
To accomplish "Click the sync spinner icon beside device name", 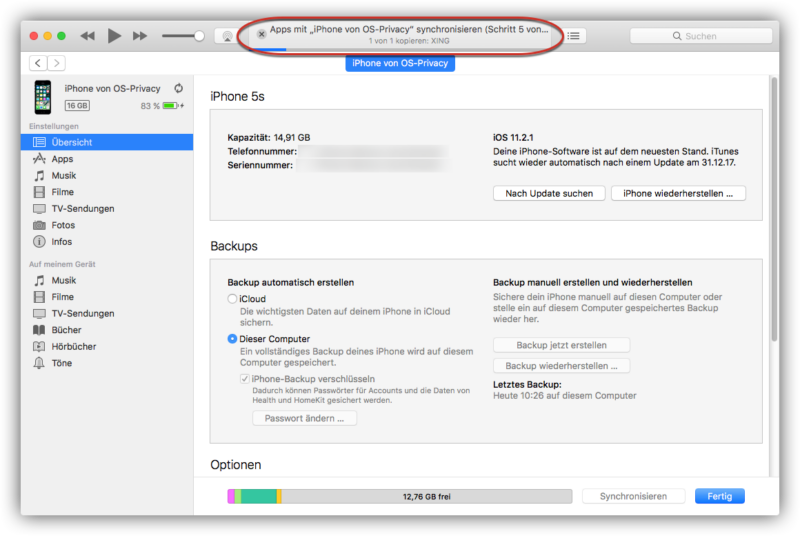I will tap(179, 88).
